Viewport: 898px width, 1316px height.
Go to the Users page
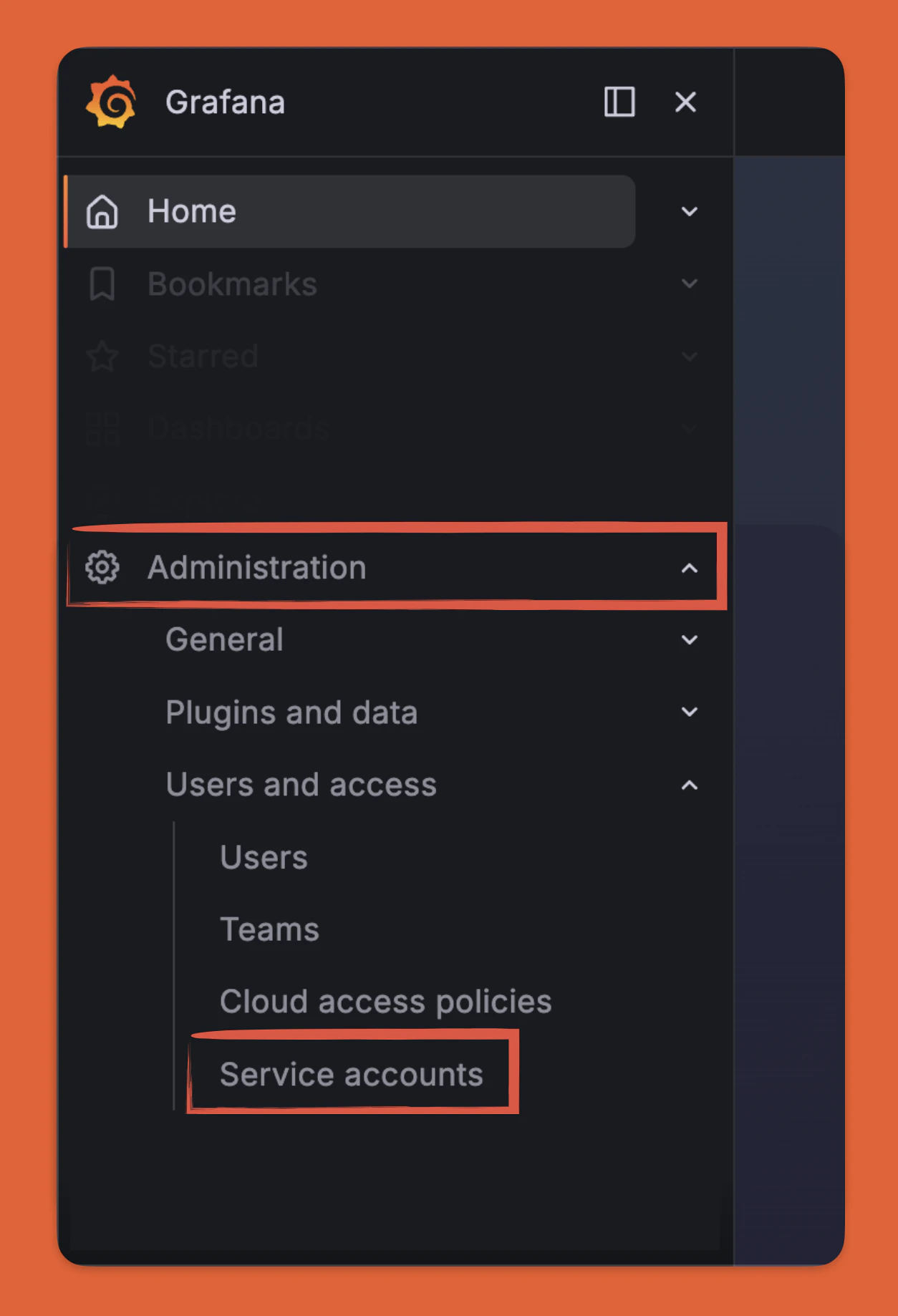tap(264, 857)
